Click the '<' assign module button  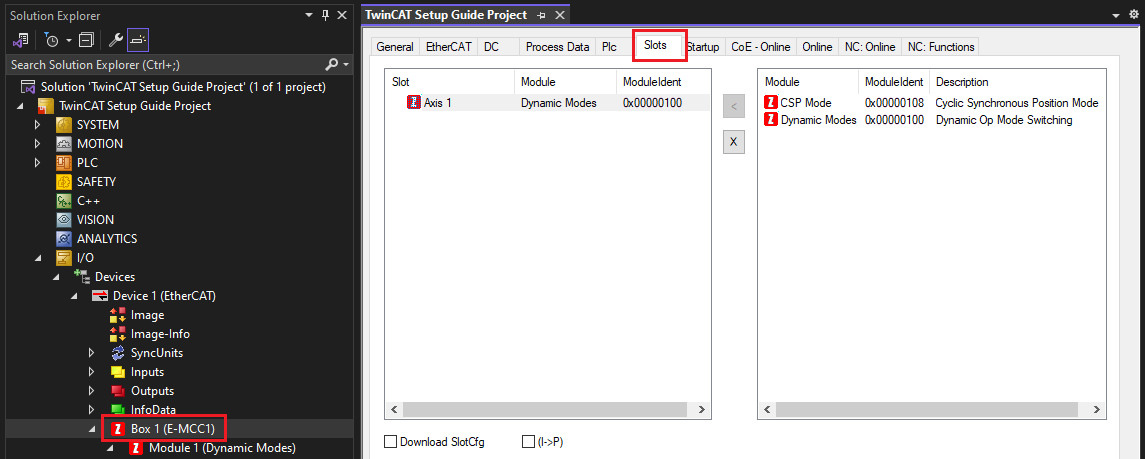(734, 107)
